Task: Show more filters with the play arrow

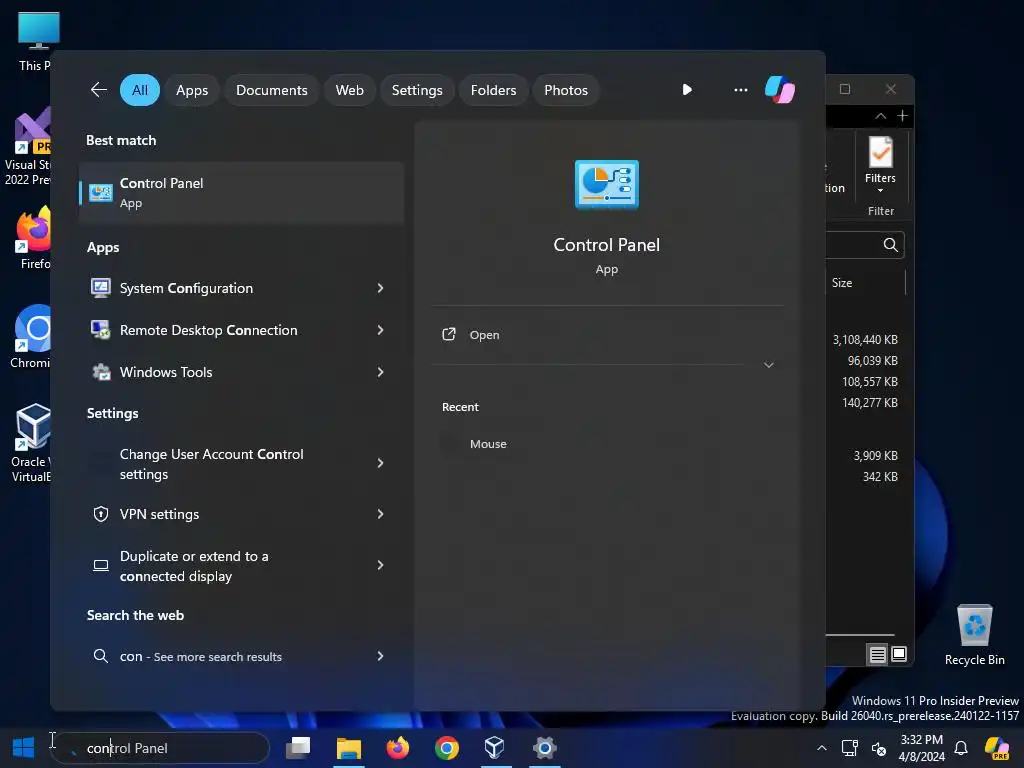Action: tap(687, 89)
